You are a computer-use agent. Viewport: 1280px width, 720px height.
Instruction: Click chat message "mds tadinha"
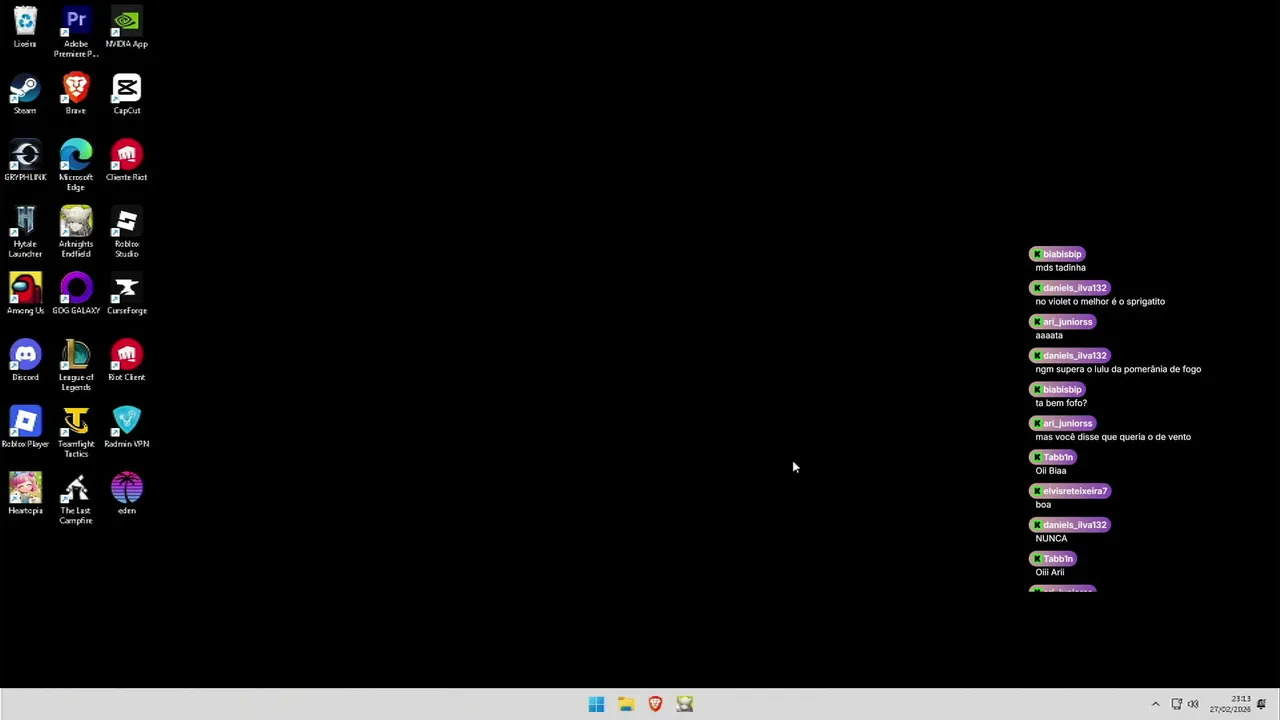1060,268
